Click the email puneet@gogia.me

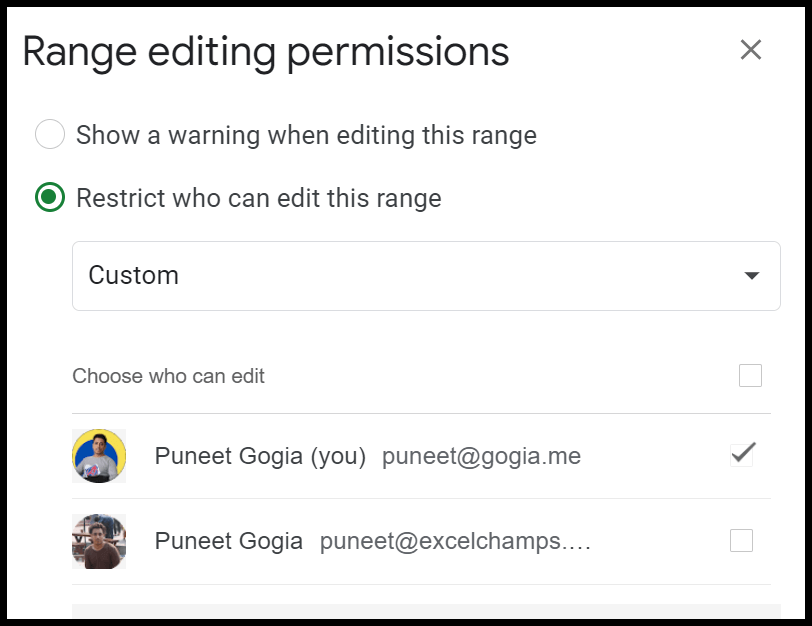coord(481,456)
